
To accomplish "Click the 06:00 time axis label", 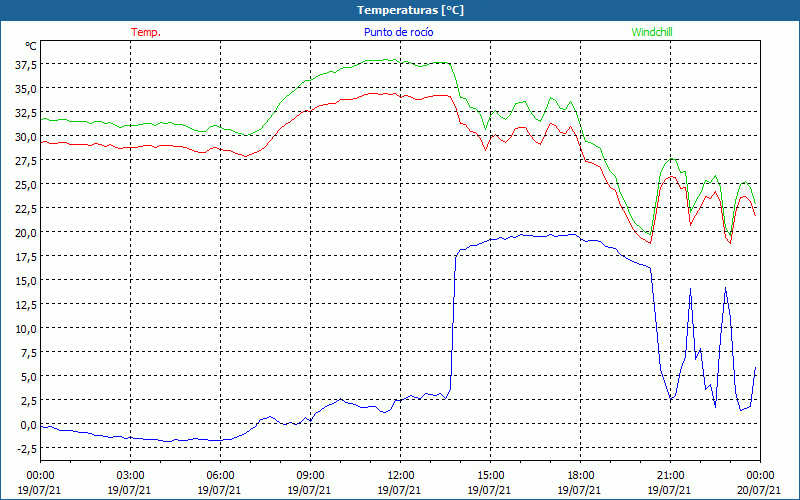I will (220, 476).
